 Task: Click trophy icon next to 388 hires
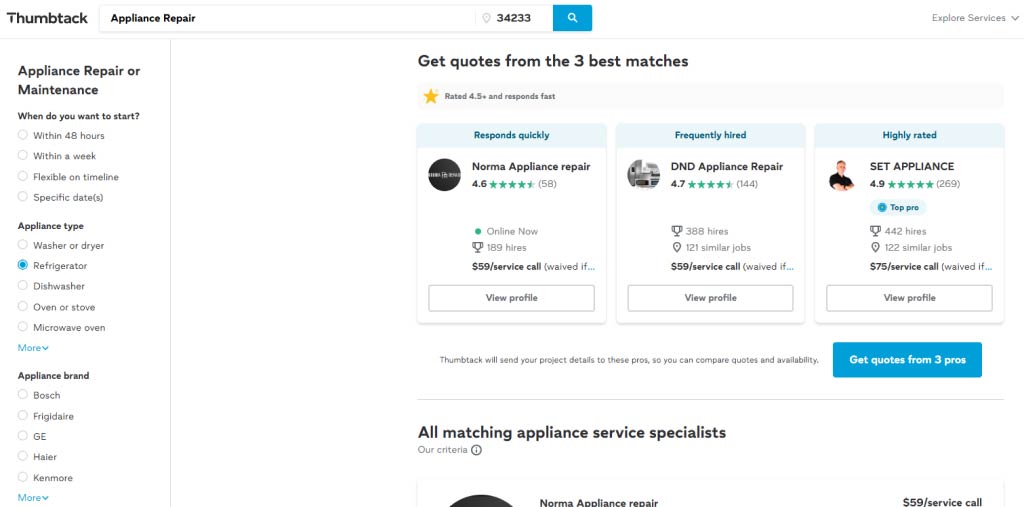677,231
